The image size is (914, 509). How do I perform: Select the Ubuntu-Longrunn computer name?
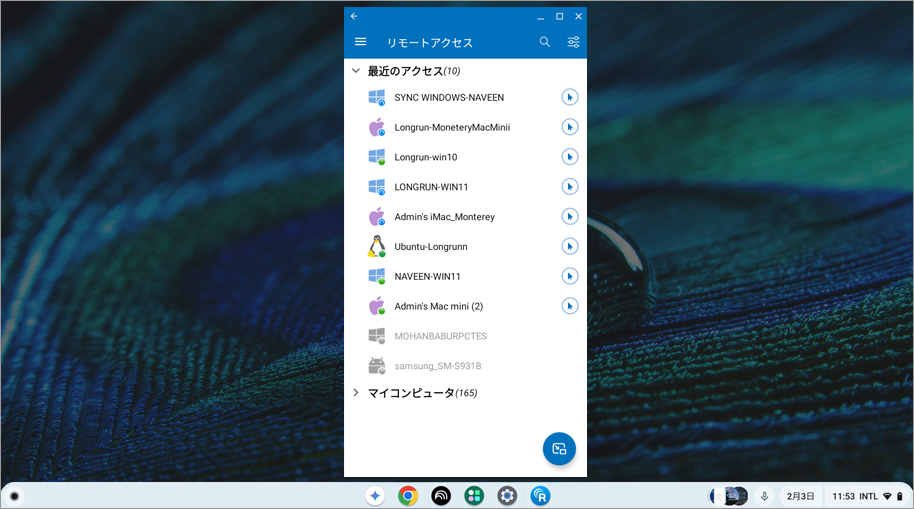tap(431, 246)
